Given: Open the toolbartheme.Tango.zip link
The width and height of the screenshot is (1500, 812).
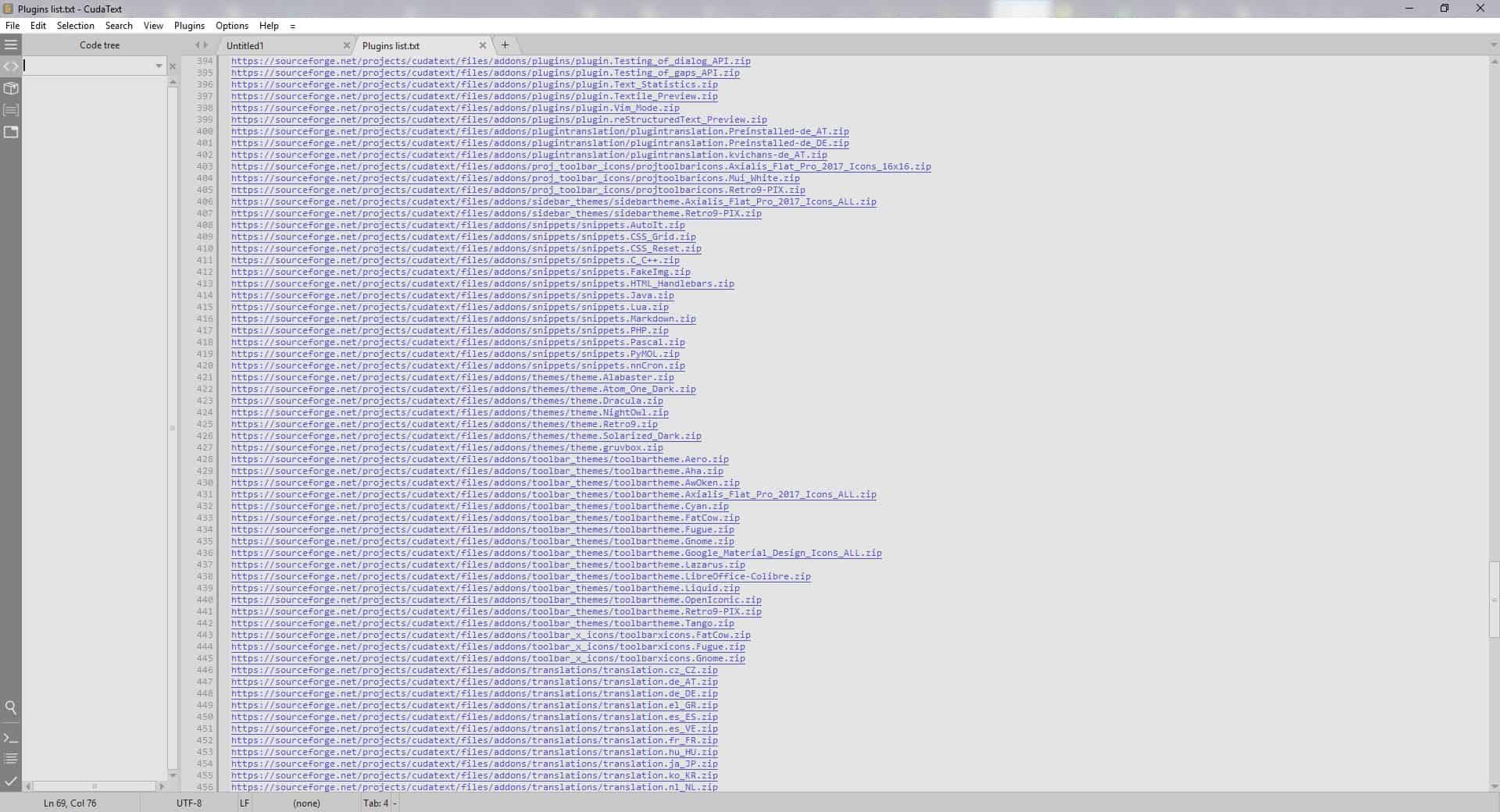Looking at the screenshot, I should pos(483,623).
